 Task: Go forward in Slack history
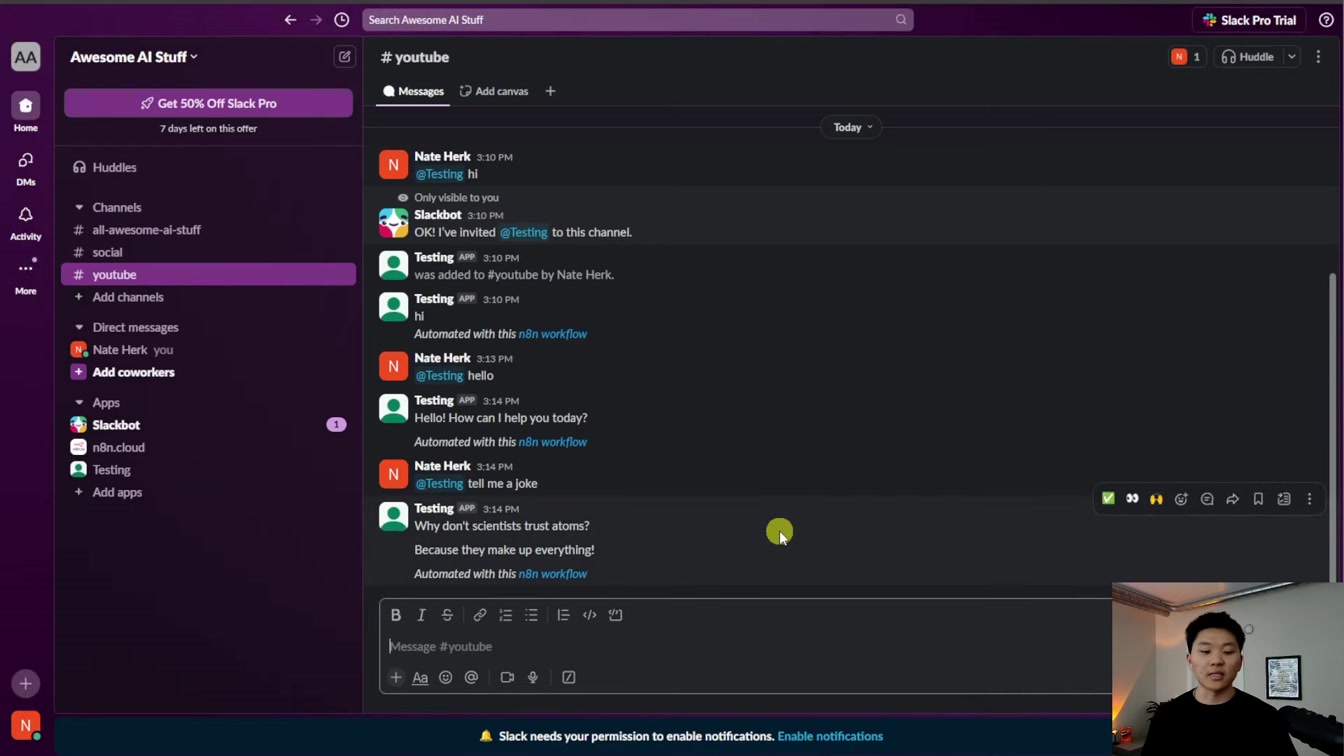click(x=316, y=20)
